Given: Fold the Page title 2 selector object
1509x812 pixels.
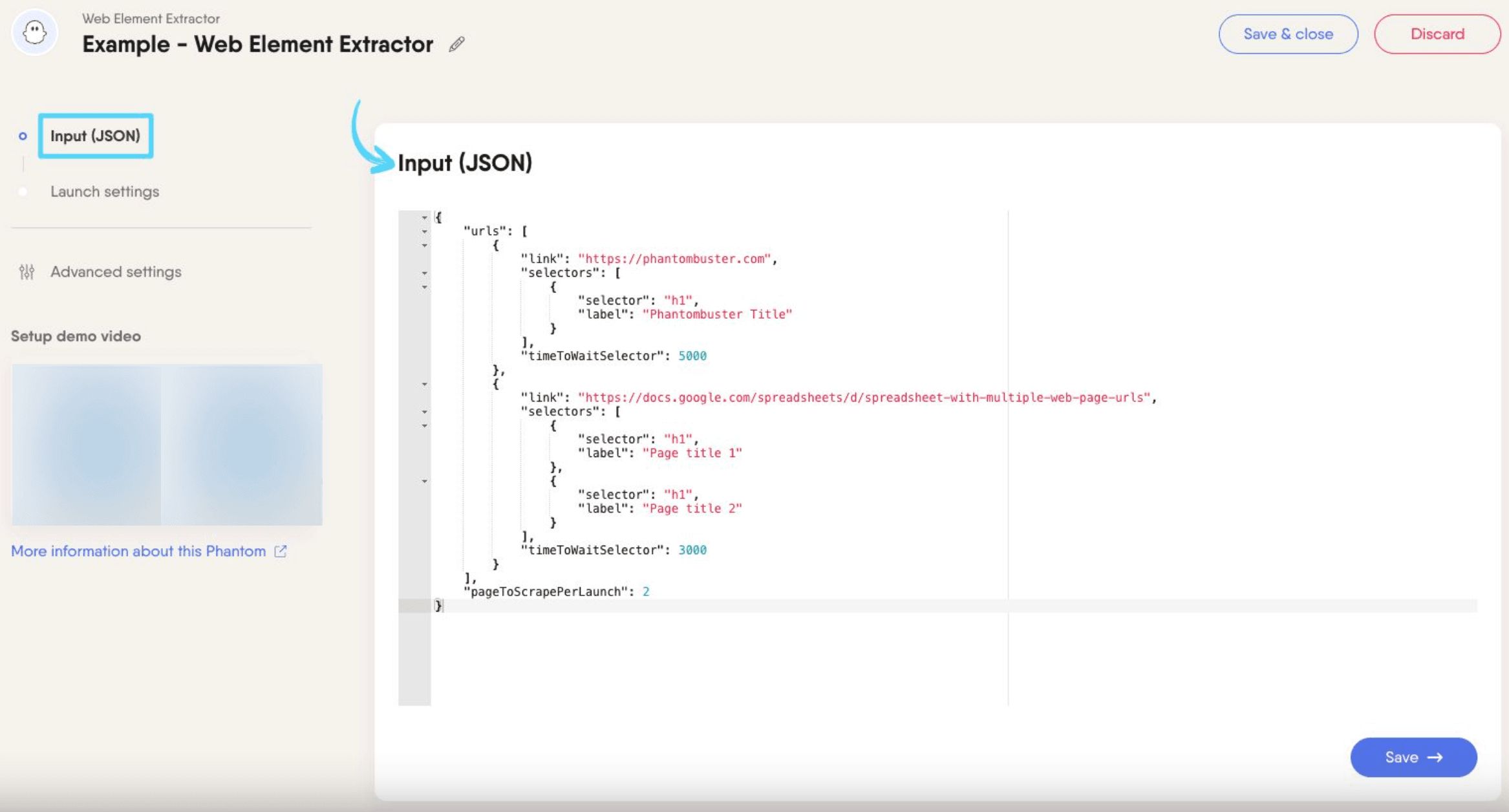Looking at the screenshot, I should click(424, 481).
